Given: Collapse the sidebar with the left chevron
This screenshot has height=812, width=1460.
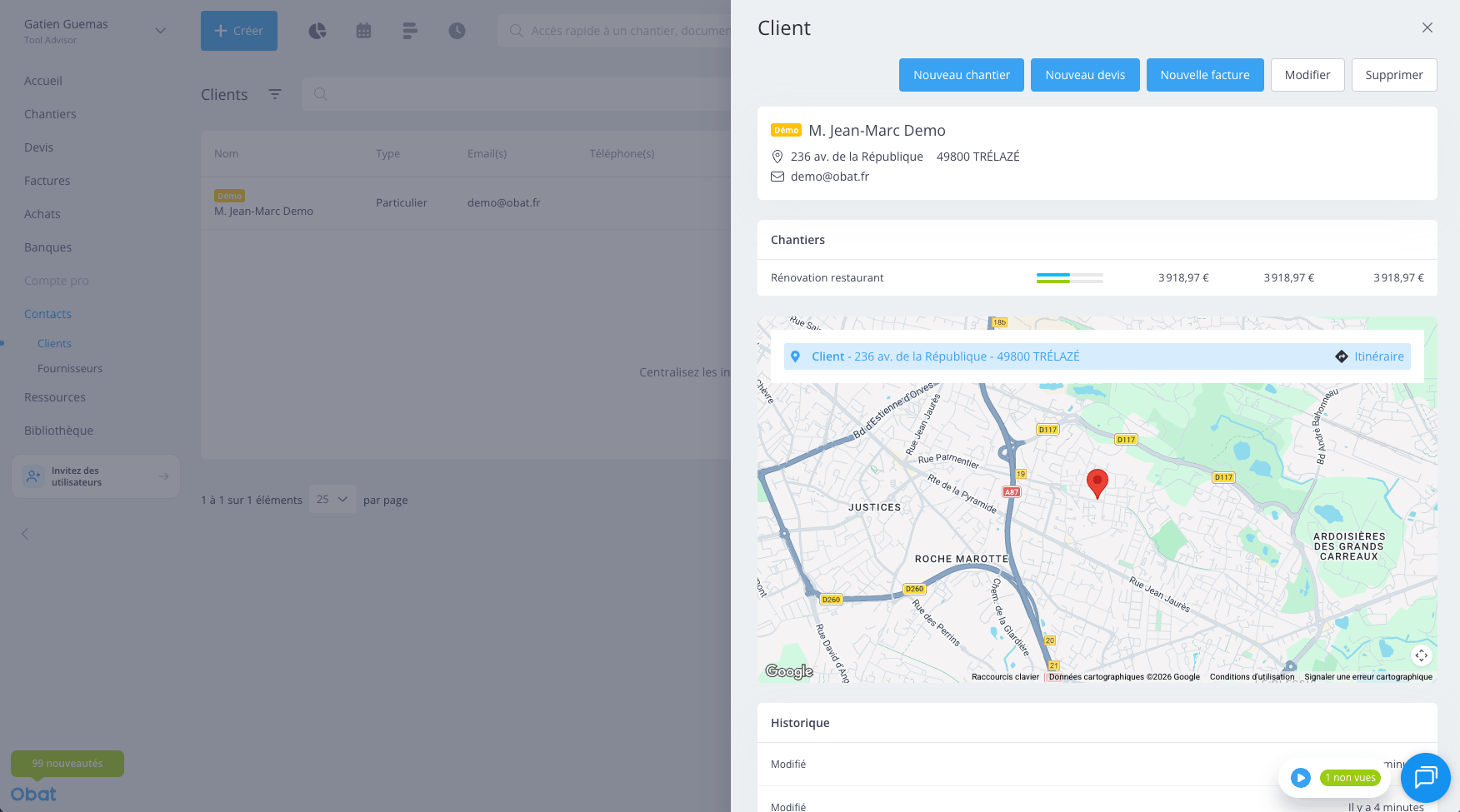Looking at the screenshot, I should pyautogui.click(x=25, y=534).
